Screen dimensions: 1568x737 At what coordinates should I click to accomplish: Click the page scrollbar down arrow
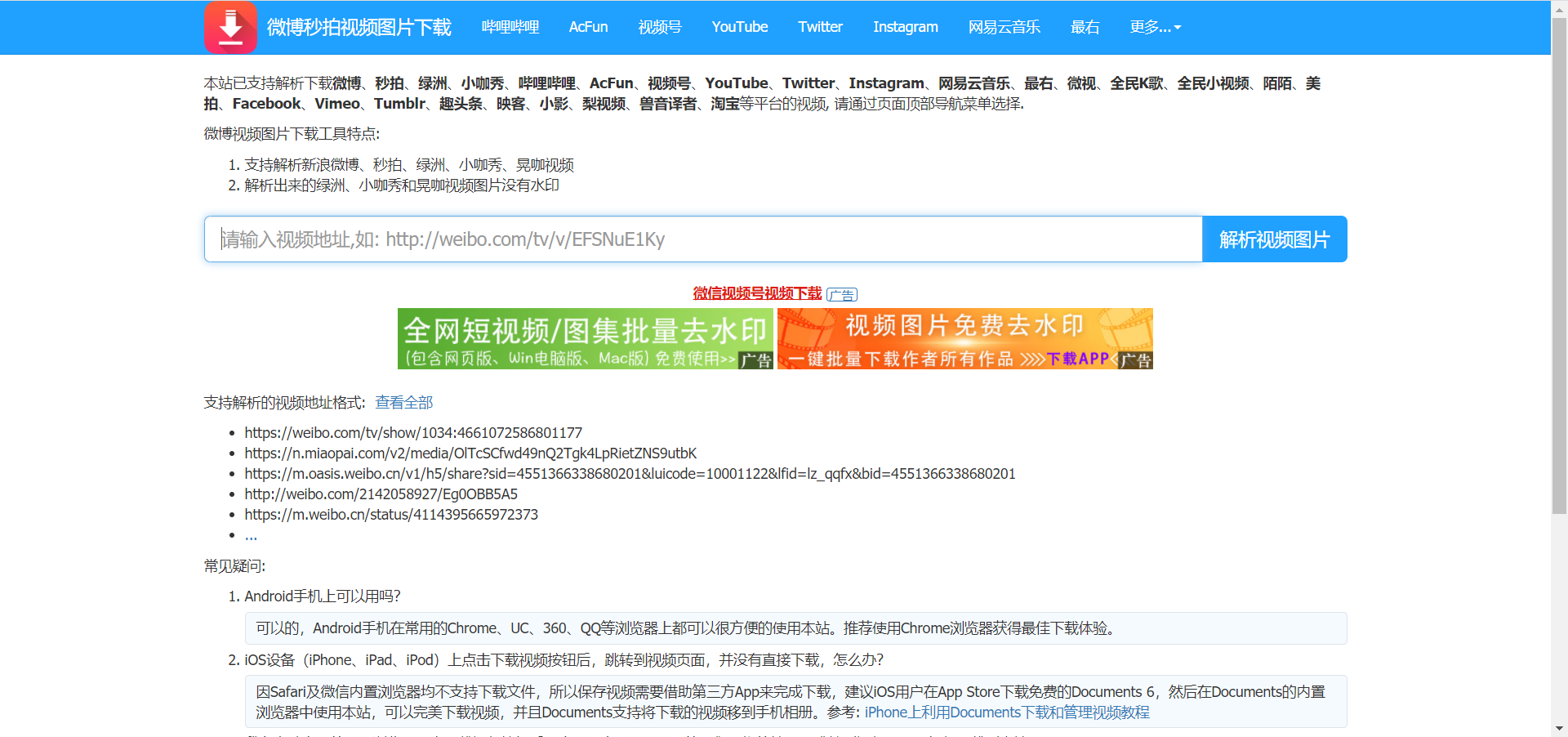coord(1559,729)
